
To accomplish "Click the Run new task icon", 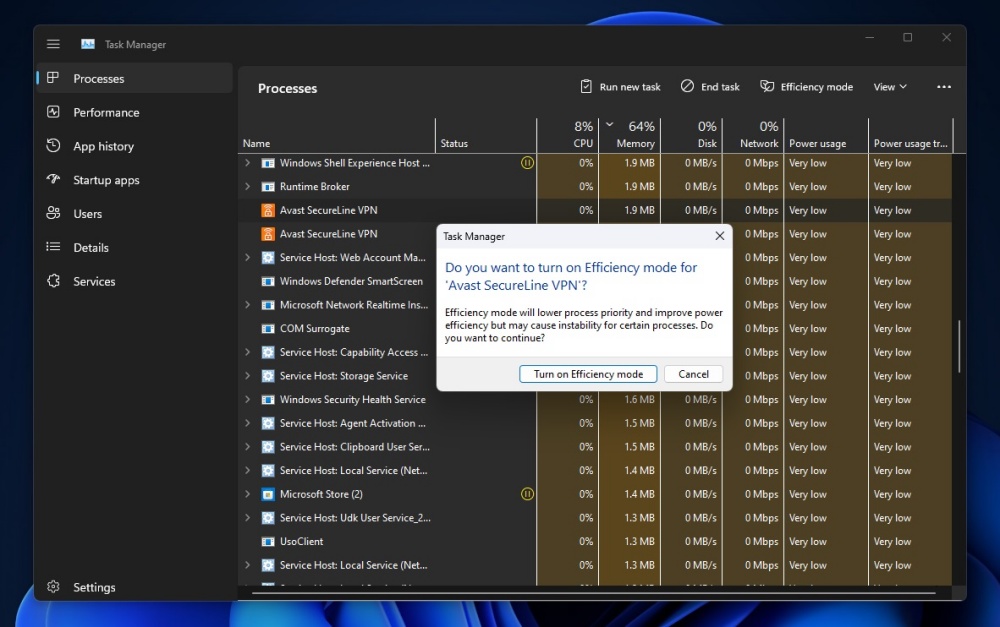I will pyautogui.click(x=585, y=87).
